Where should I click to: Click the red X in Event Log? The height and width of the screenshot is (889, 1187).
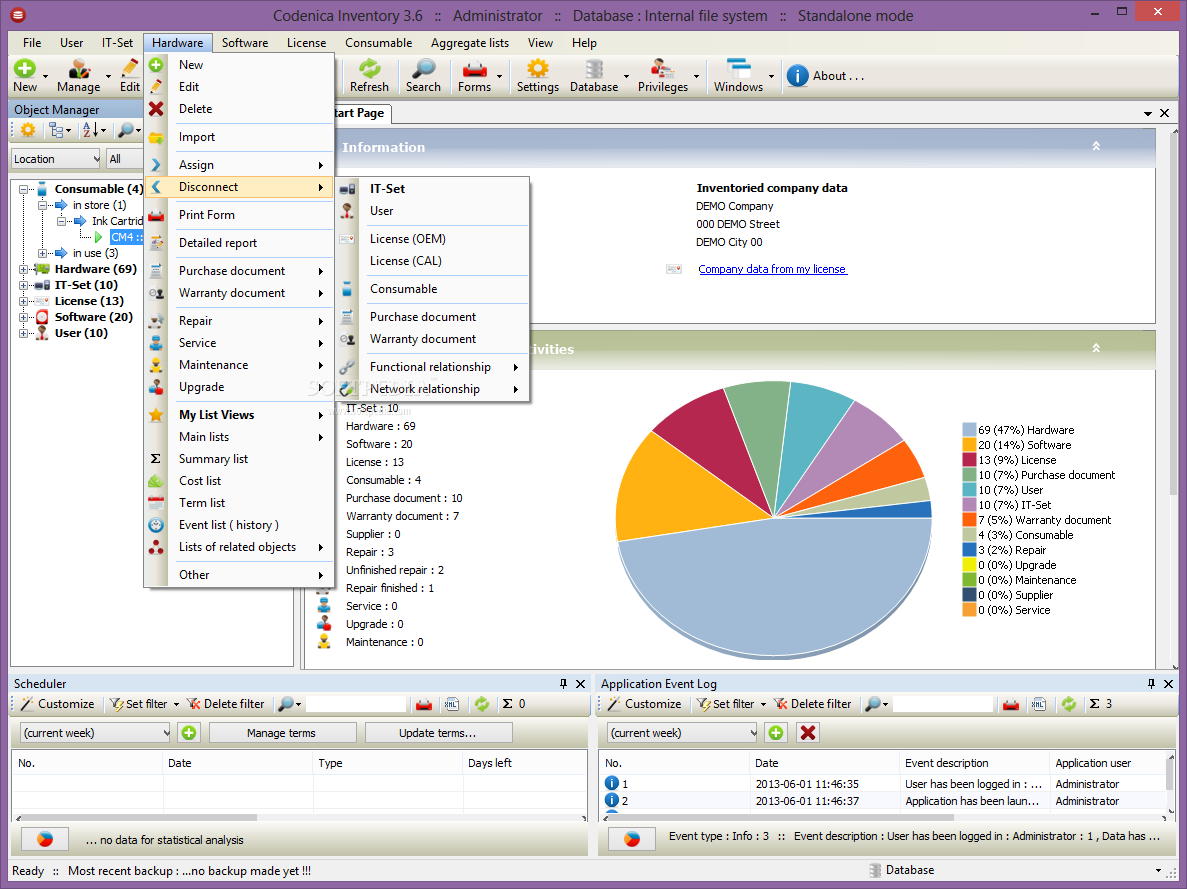808,733
